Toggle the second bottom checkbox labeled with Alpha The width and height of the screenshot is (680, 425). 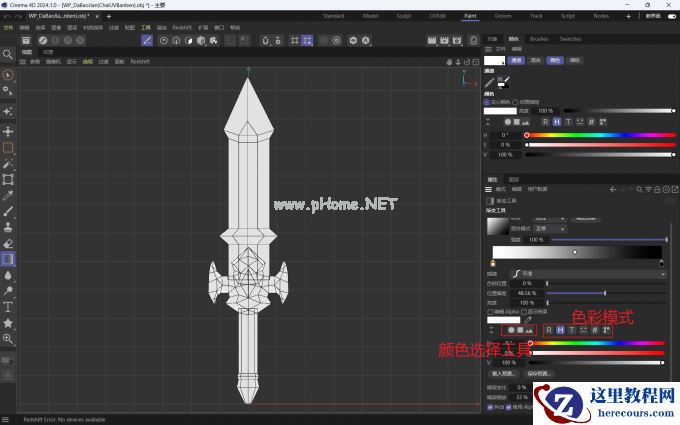509,407
